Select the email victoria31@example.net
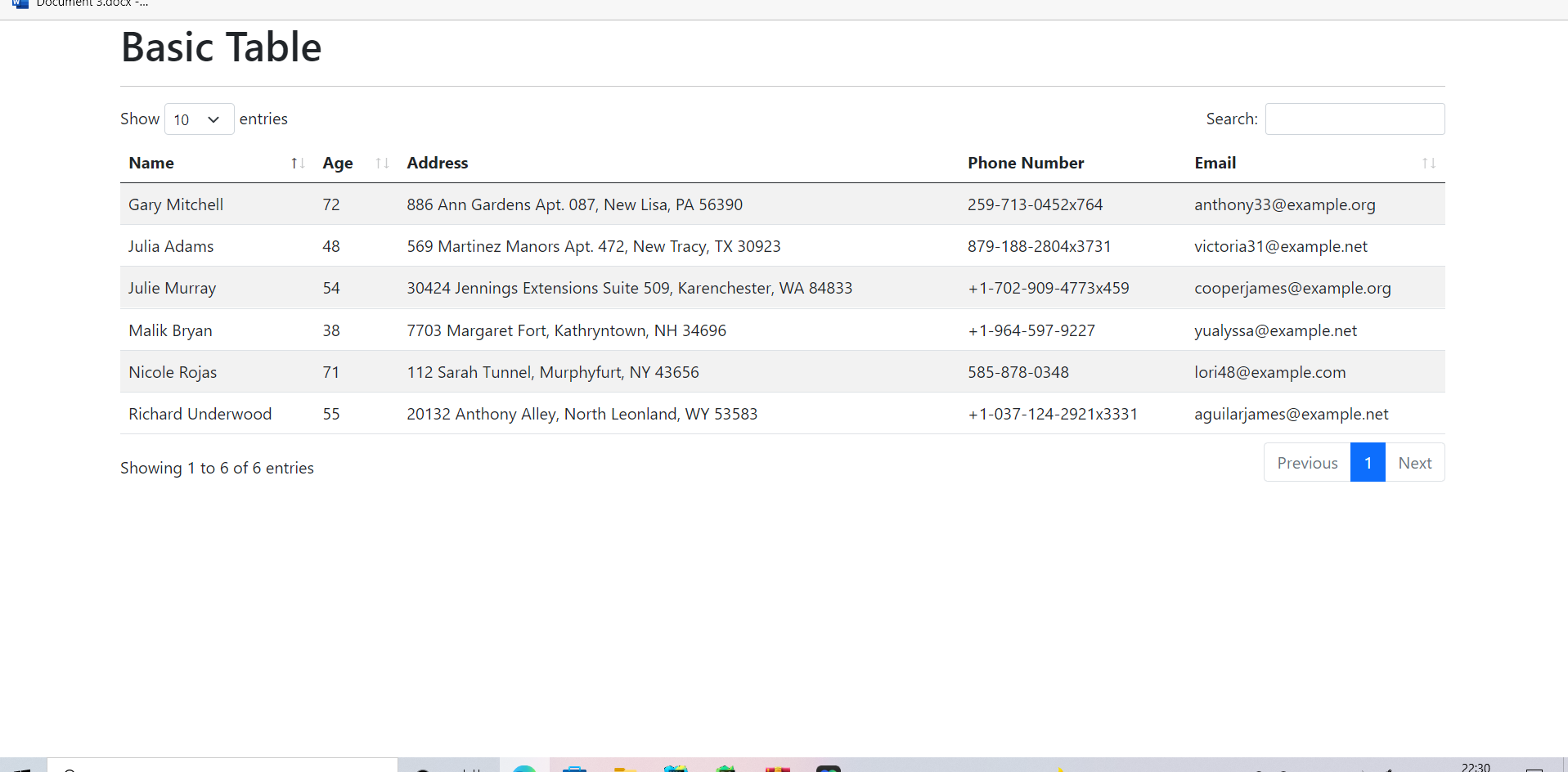The image size is (1568, 772). coord(1281,246)
